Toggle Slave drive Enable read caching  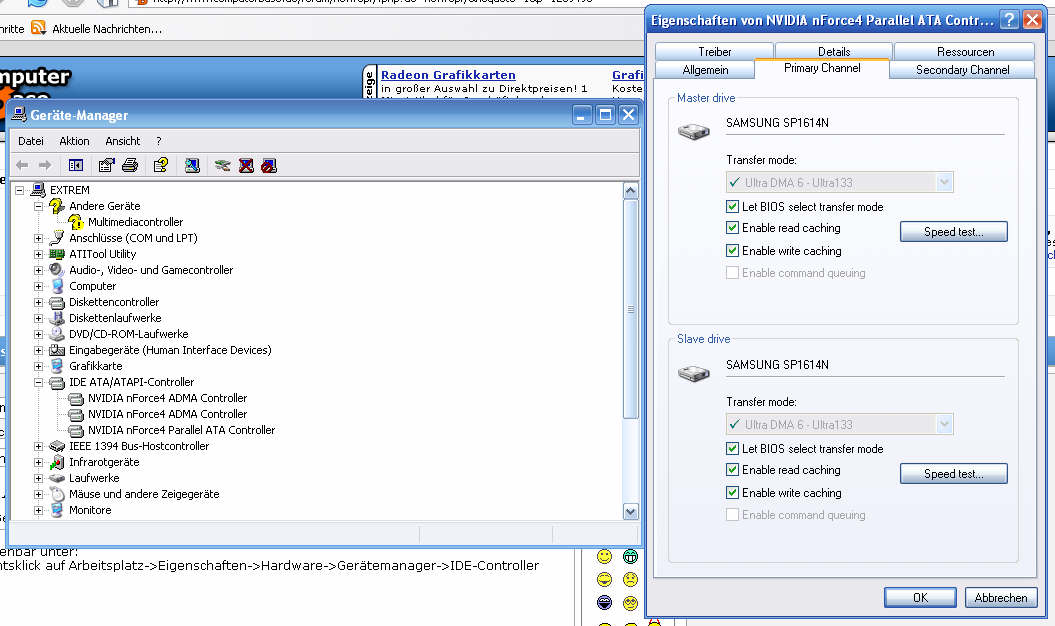pos(732,469)
